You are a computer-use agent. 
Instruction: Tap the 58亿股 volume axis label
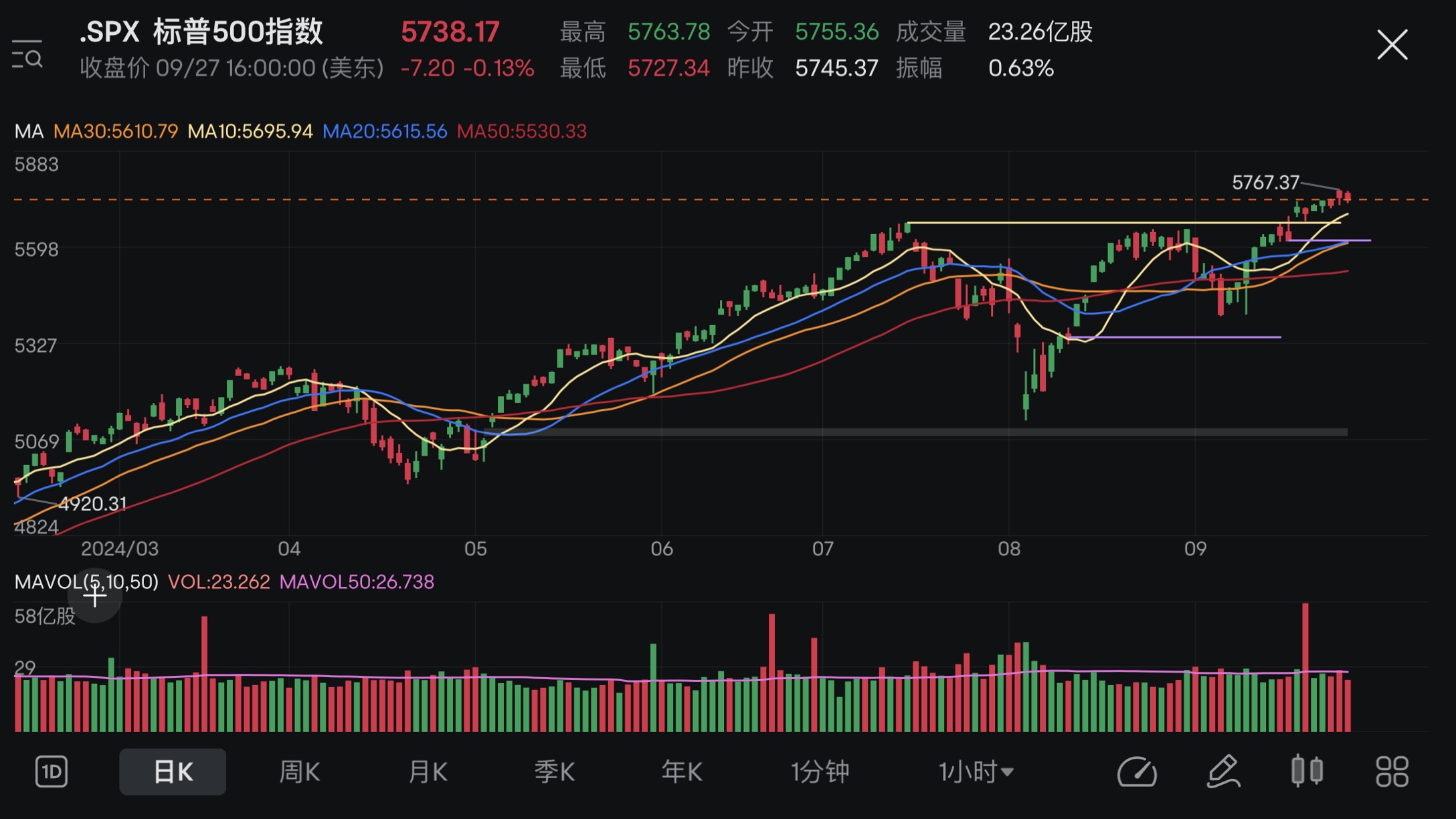pyautogui.click(x=45, y=616)
